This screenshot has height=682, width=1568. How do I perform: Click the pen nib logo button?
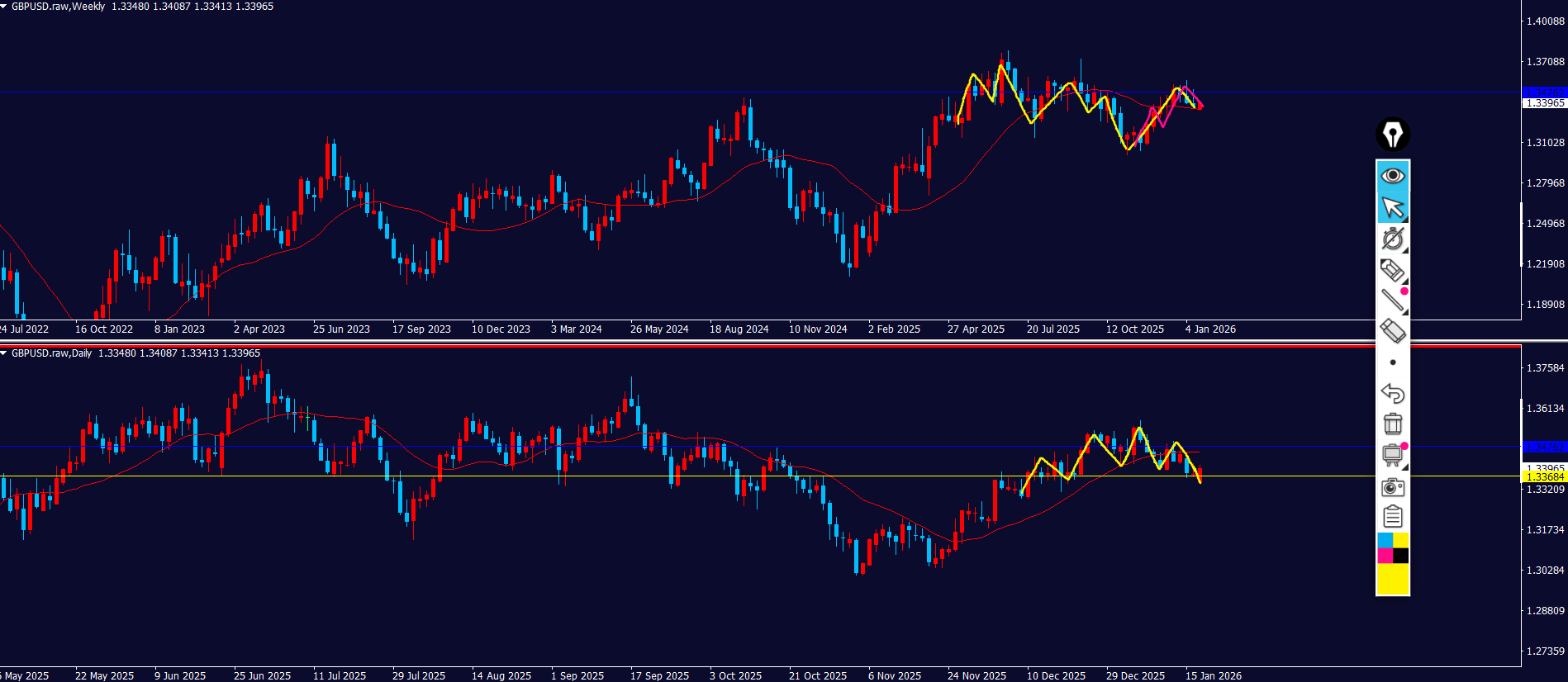pos(1393,134)
